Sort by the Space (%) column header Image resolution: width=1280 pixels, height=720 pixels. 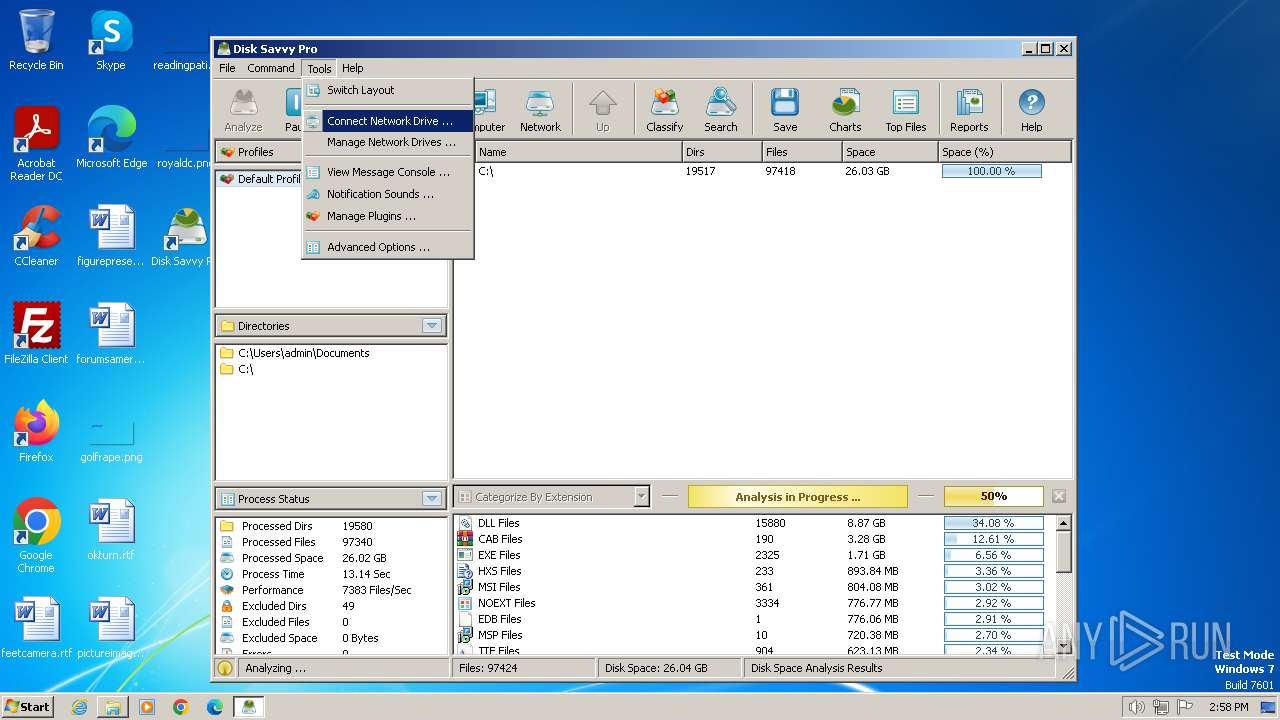pos(1005,152)
